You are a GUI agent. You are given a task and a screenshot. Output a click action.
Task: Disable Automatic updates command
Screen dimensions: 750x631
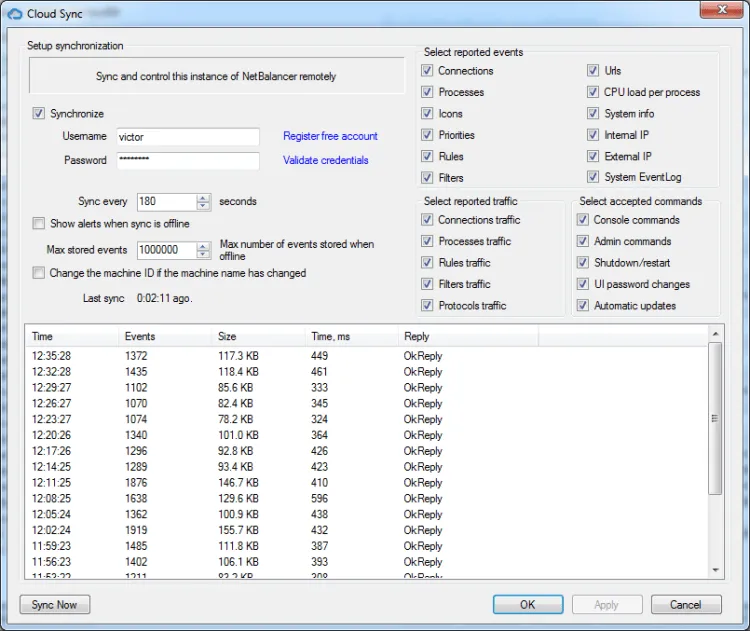[583, 305]
